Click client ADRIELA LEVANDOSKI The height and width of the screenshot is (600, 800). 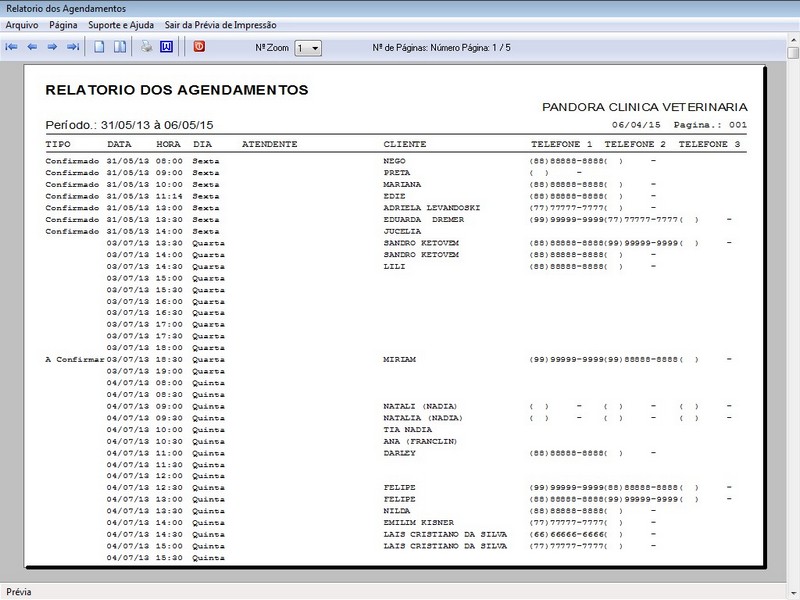tap(432, 208)
